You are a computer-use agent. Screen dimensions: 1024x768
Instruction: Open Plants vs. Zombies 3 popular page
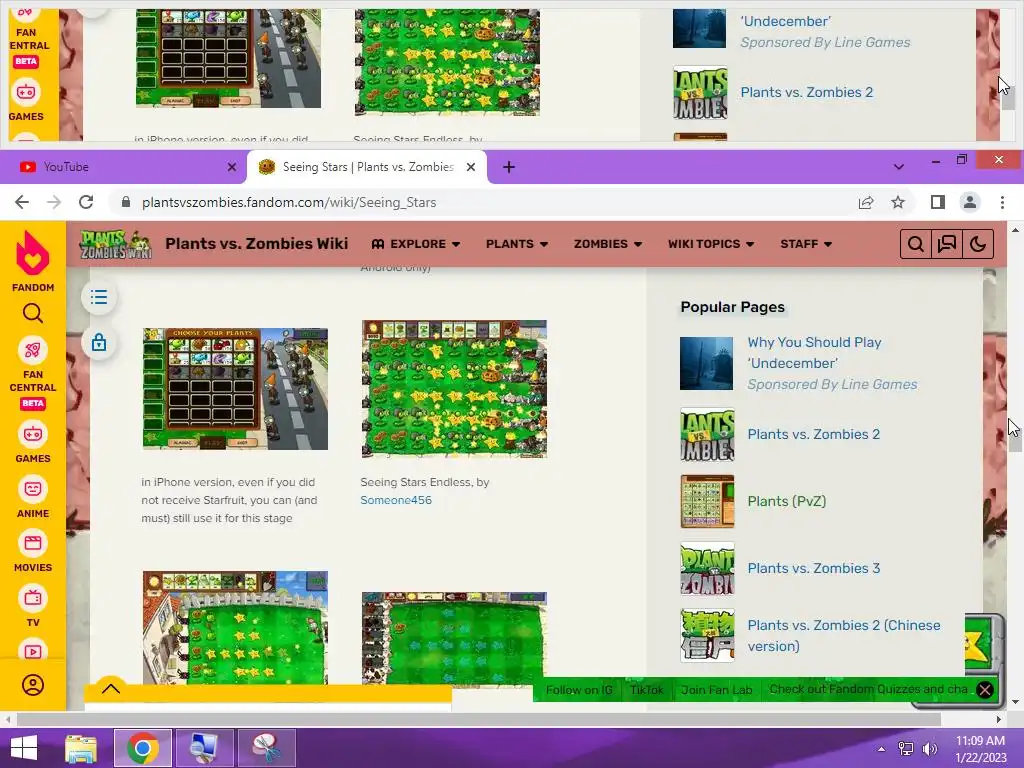[814, 568]
